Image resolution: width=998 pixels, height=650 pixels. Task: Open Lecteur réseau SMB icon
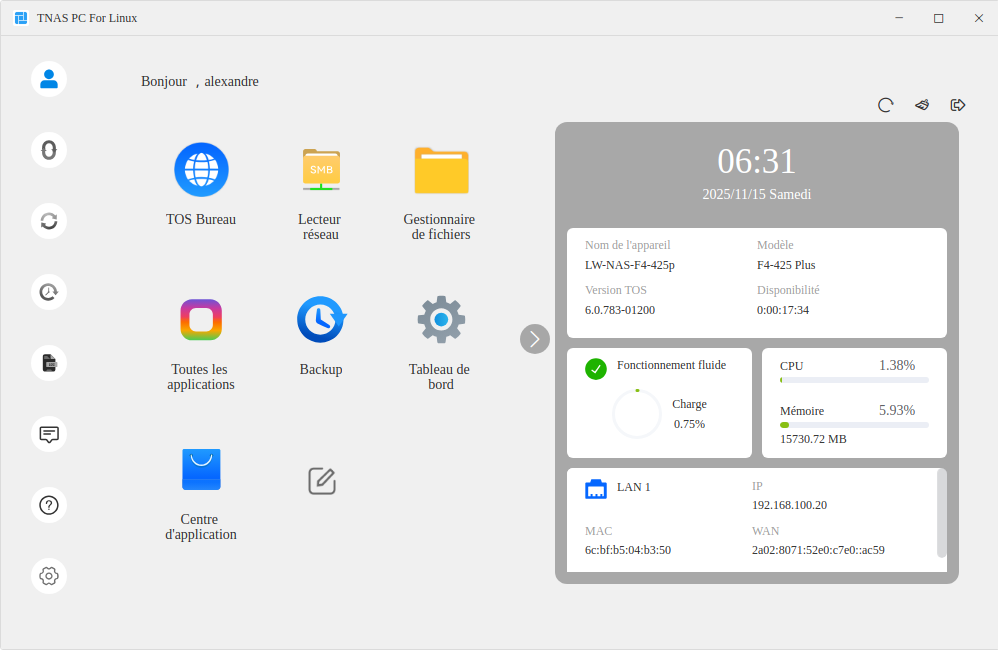[x=321, y=170]
